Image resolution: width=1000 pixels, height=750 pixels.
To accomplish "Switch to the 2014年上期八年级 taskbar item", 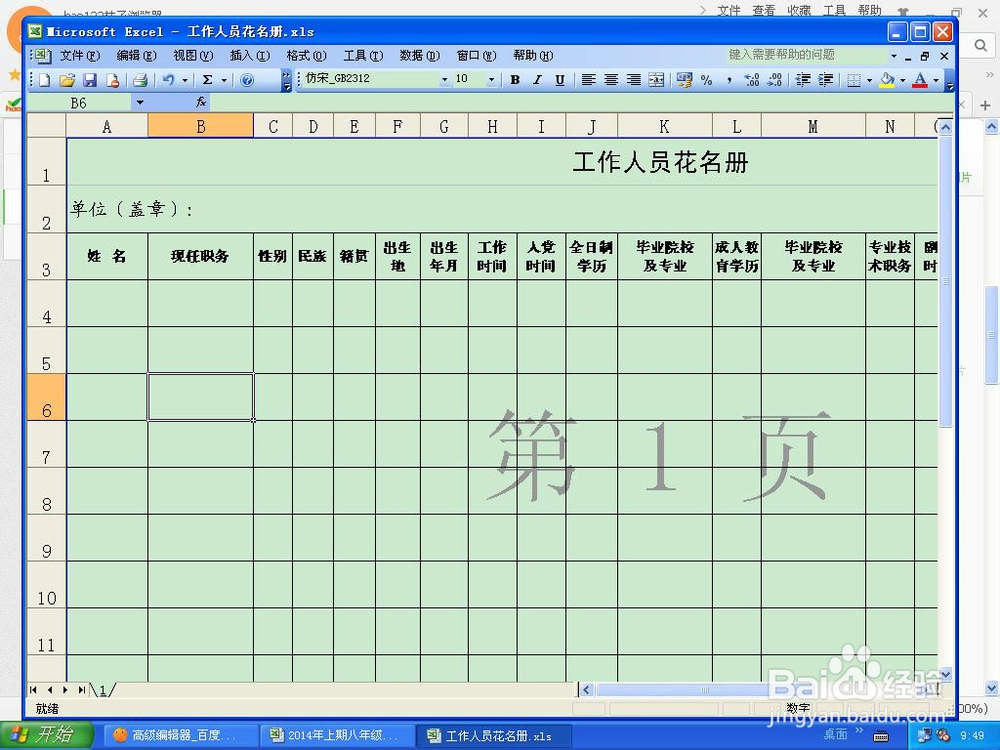I will pyautogui.click(x=337, y=735).
